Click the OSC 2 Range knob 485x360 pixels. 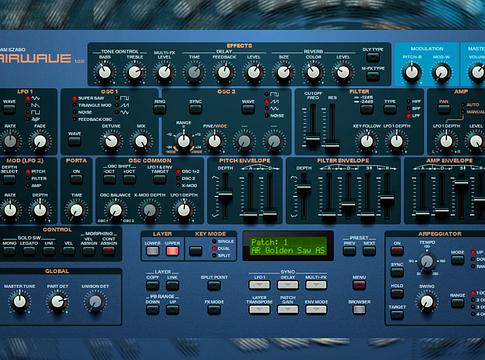(184, 141)
